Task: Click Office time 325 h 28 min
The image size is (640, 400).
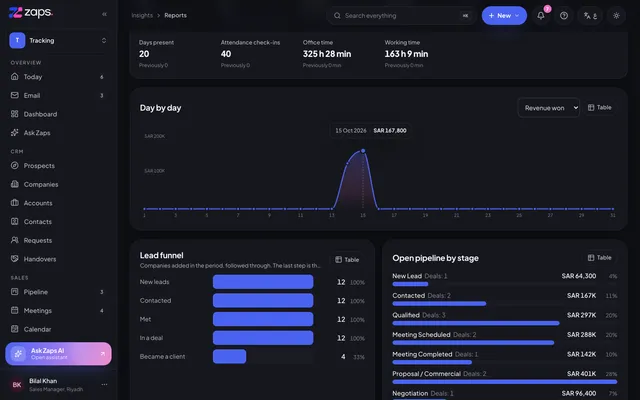Action: pyautogui.click(x=327, y=54)
